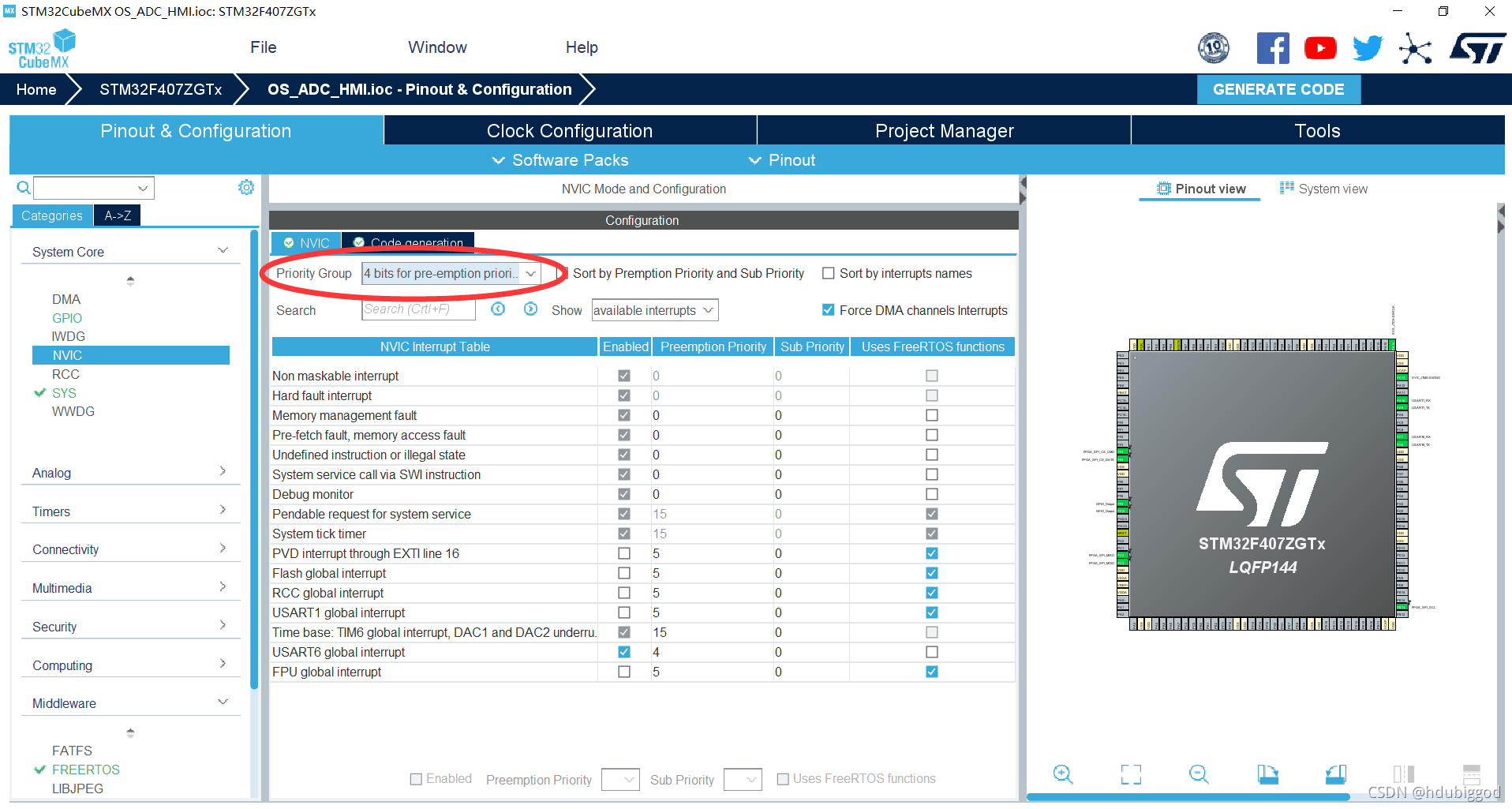This screenshot has height=809, width=1512.
Task: Open the Code generation tab
Action: (409, 242)
